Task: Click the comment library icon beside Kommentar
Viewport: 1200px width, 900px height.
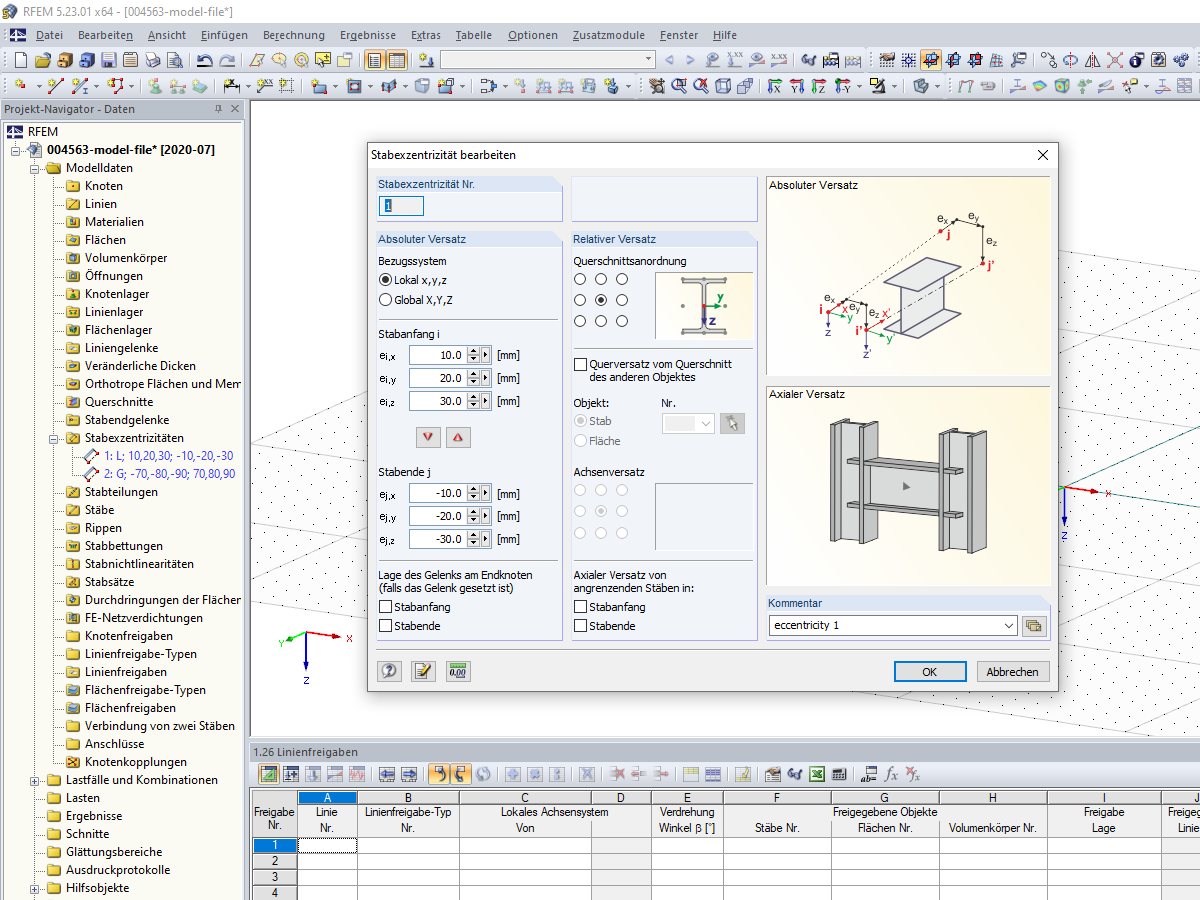Action: [1033, 625]
